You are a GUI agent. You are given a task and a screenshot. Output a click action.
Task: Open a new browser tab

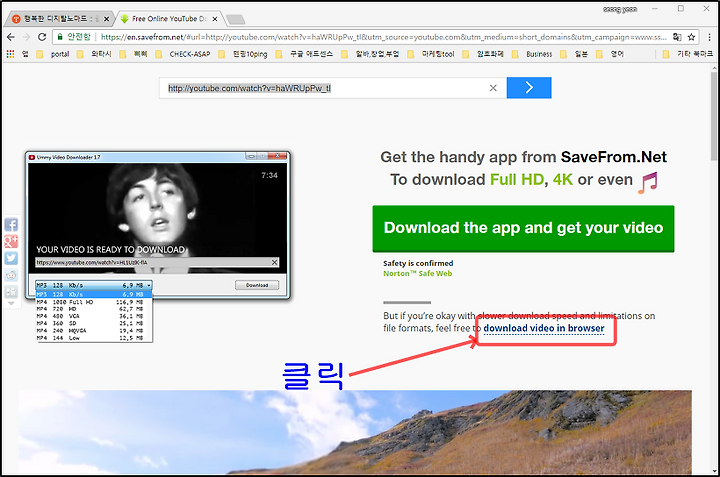tap(236, 19)
